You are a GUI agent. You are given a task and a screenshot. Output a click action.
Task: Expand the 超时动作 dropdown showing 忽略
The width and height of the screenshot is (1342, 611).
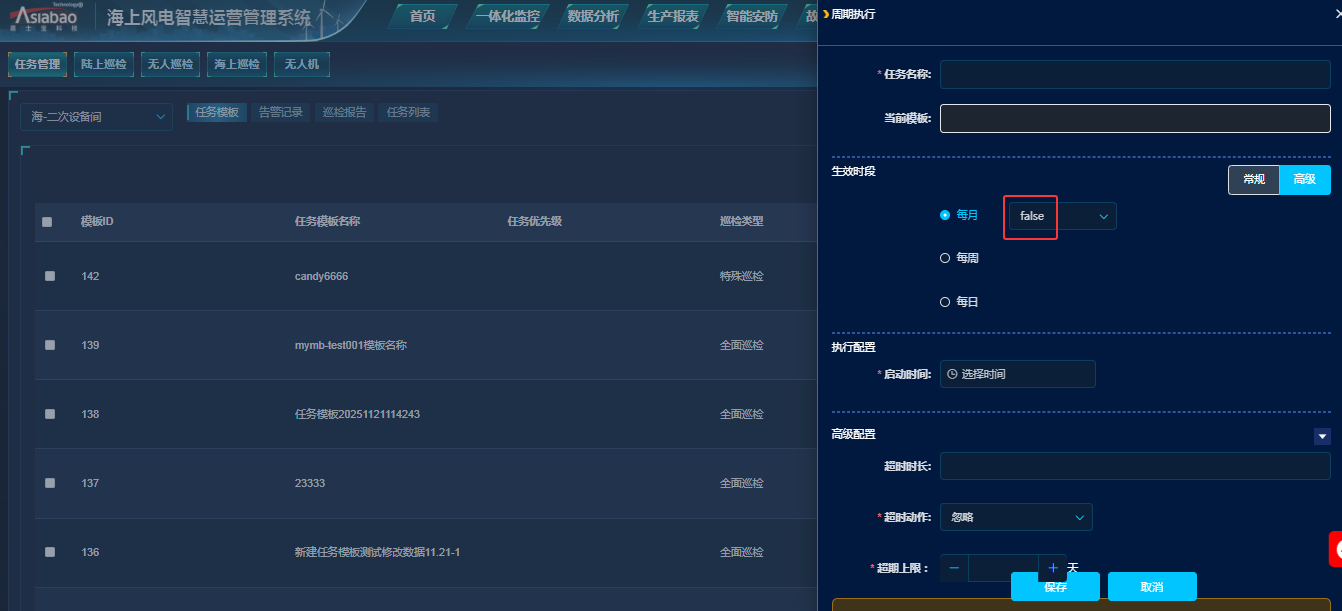[x=1016, y=517]
